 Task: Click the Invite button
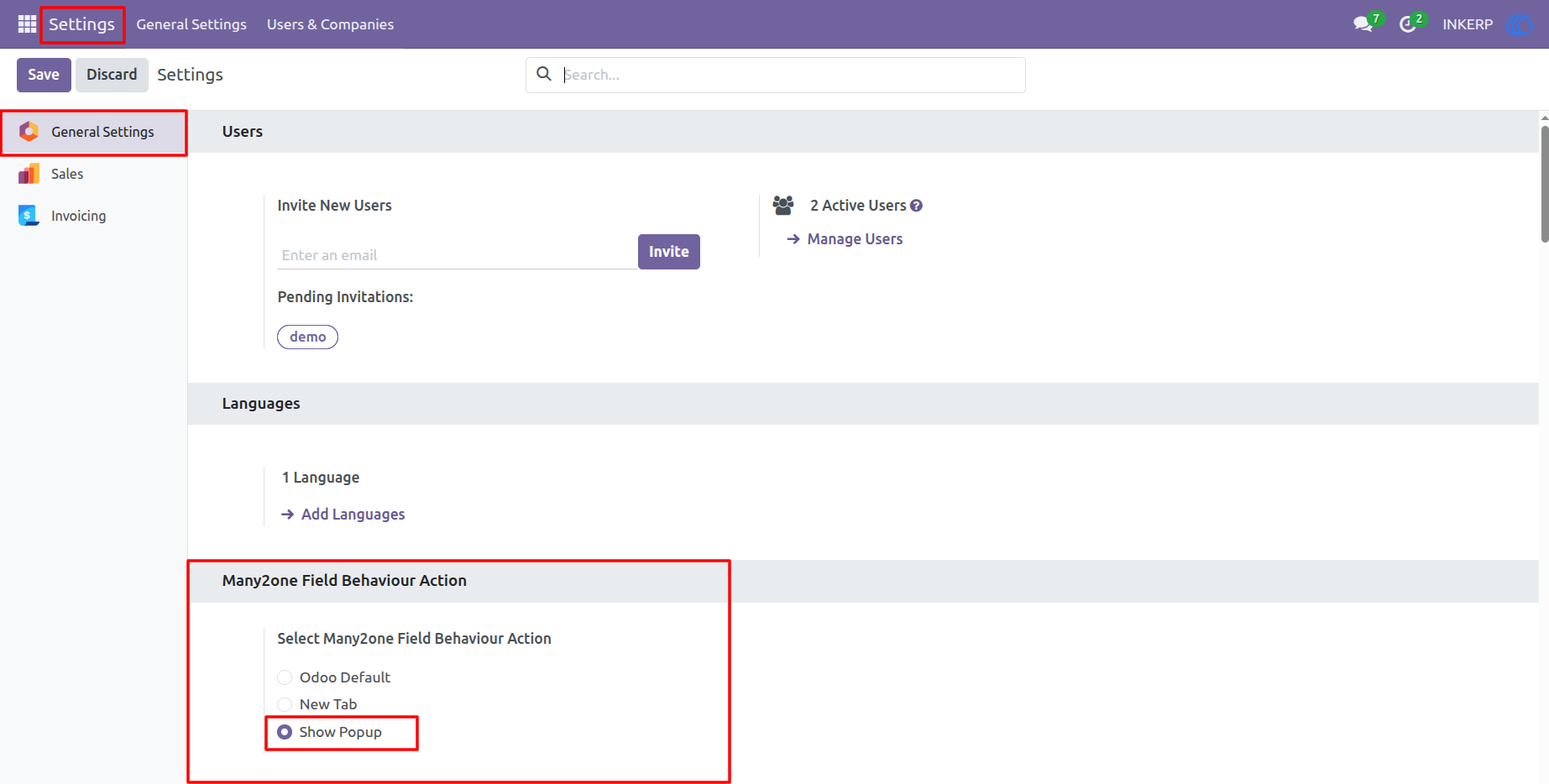pyautogui.click(x=669, y=252)
